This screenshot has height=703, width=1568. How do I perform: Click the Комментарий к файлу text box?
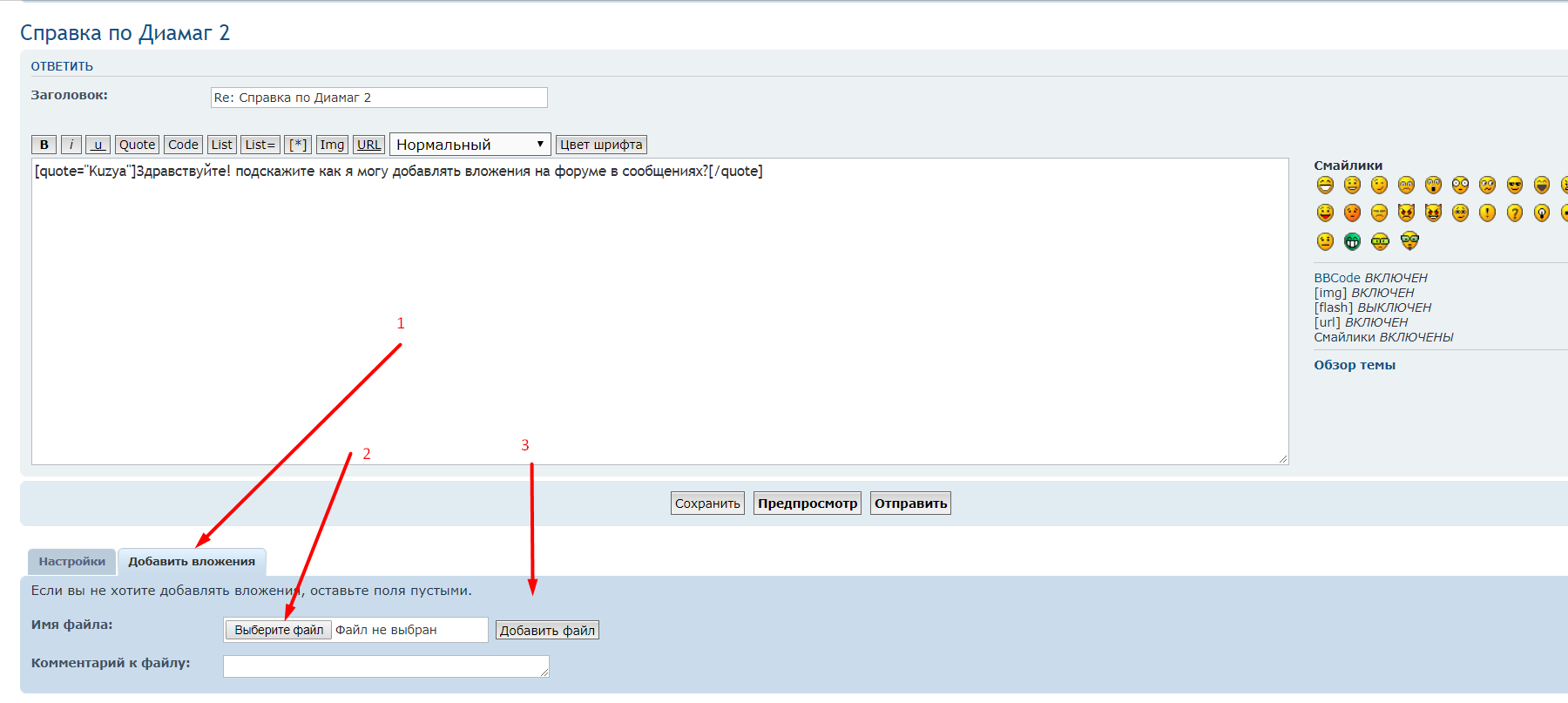(x=386, y=666)
